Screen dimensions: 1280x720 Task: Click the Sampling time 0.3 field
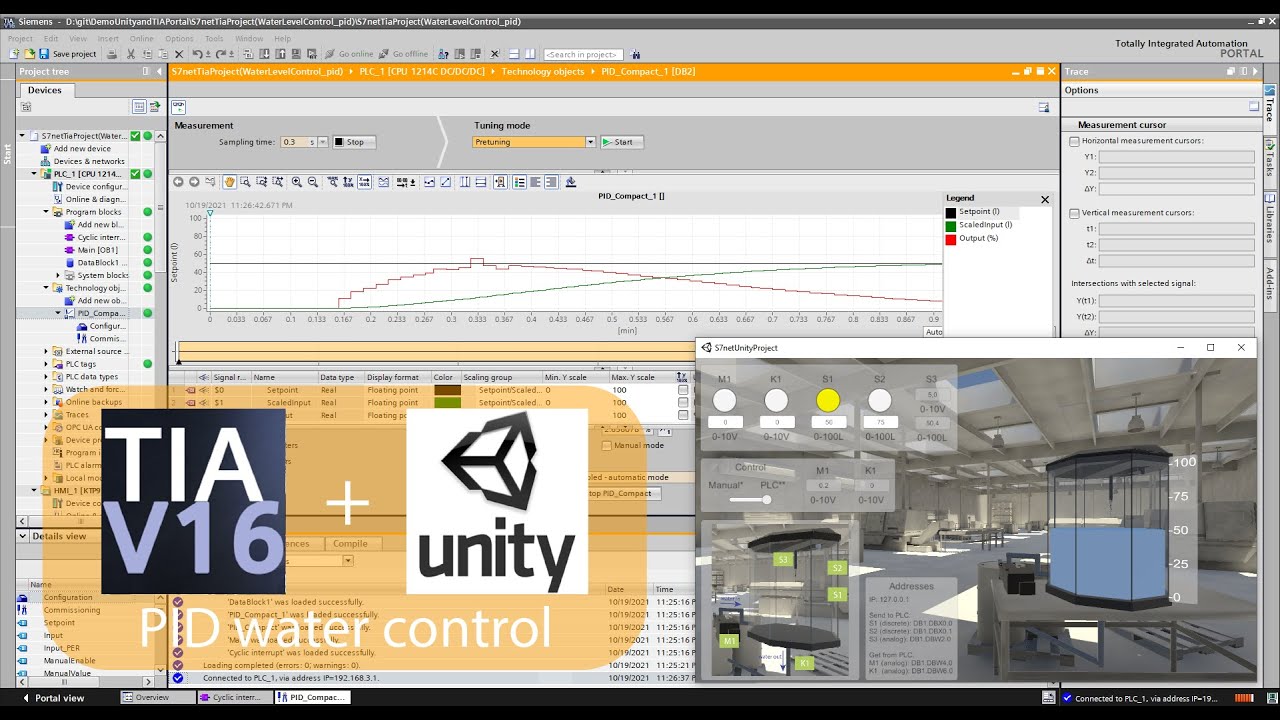coord(298,142)
